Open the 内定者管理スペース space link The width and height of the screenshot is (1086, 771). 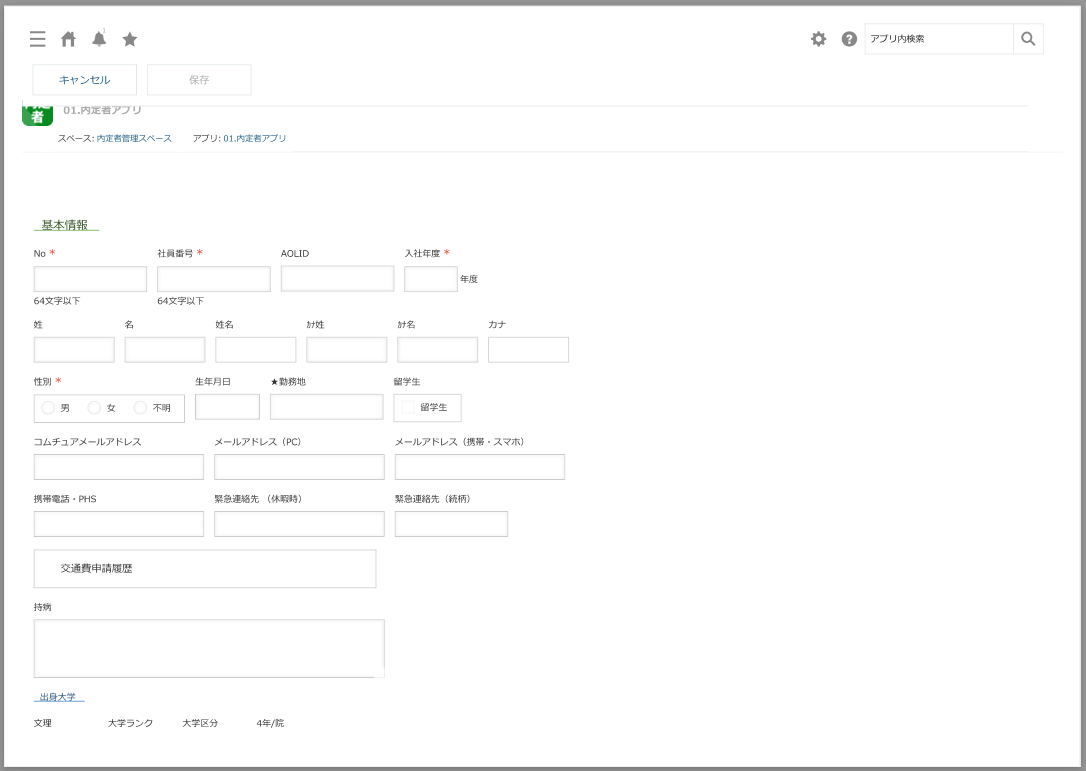[x=134, y=139]
